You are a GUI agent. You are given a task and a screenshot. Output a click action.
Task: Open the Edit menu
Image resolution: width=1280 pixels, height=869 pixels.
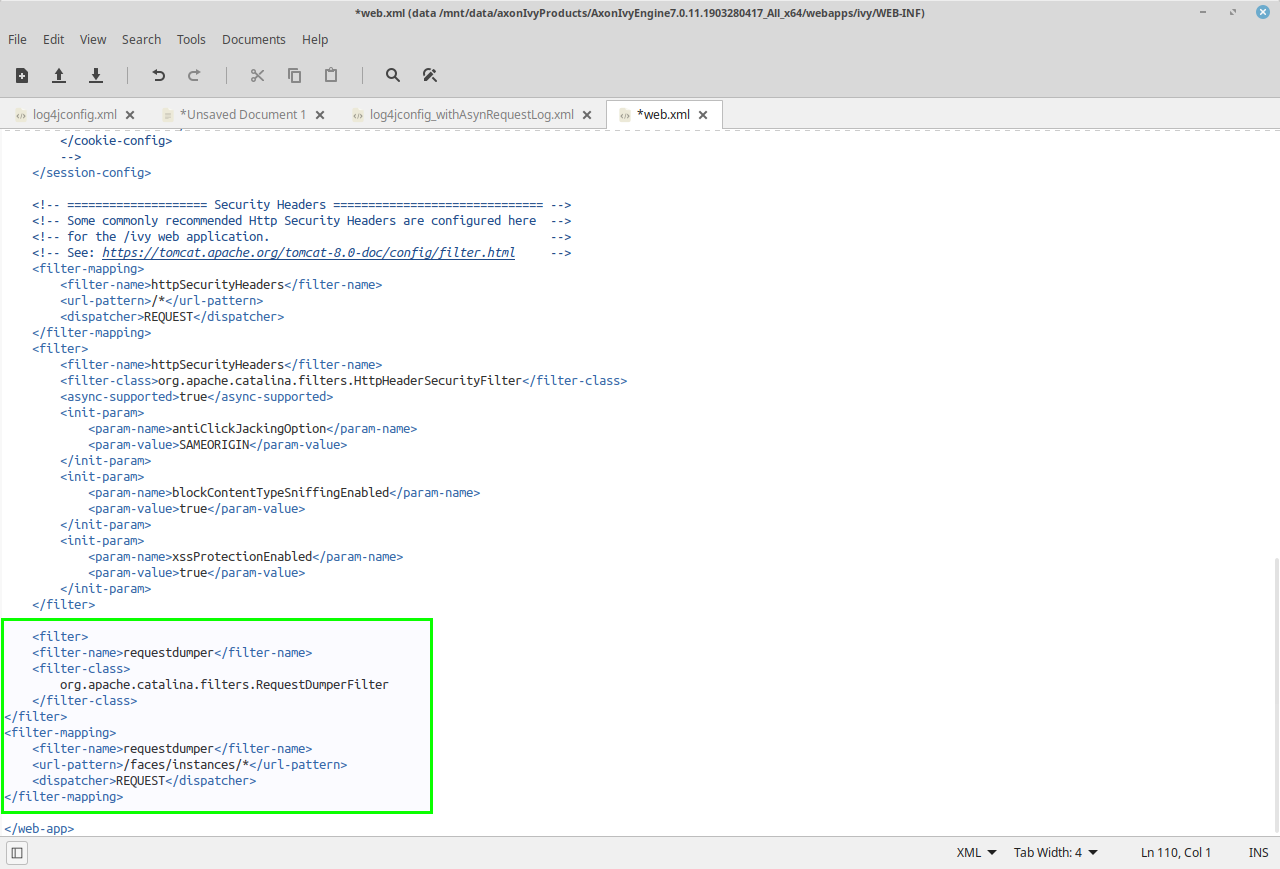coord(53,39)
